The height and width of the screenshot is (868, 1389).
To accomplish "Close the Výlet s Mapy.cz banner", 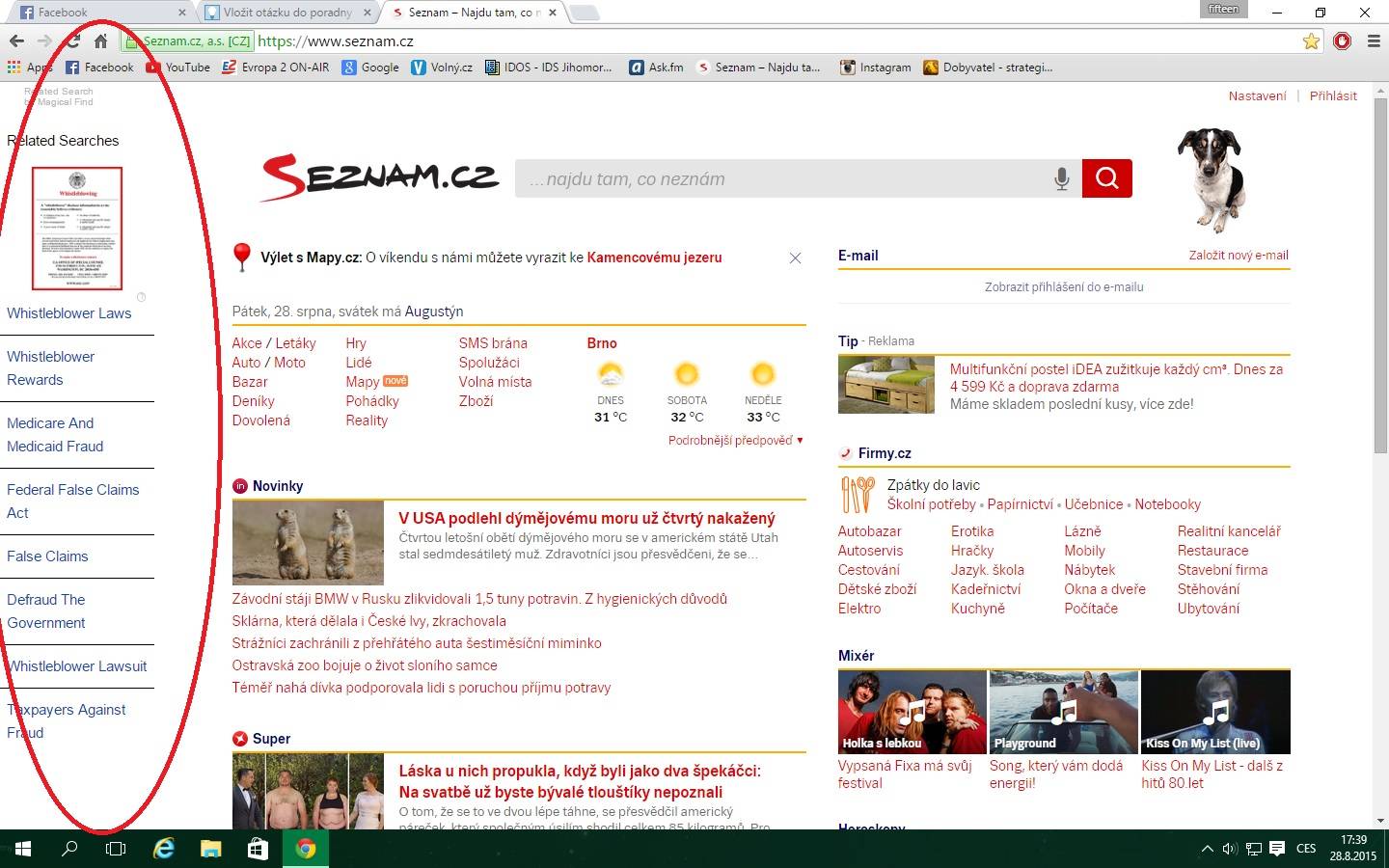I will click(x=795, y=258).
